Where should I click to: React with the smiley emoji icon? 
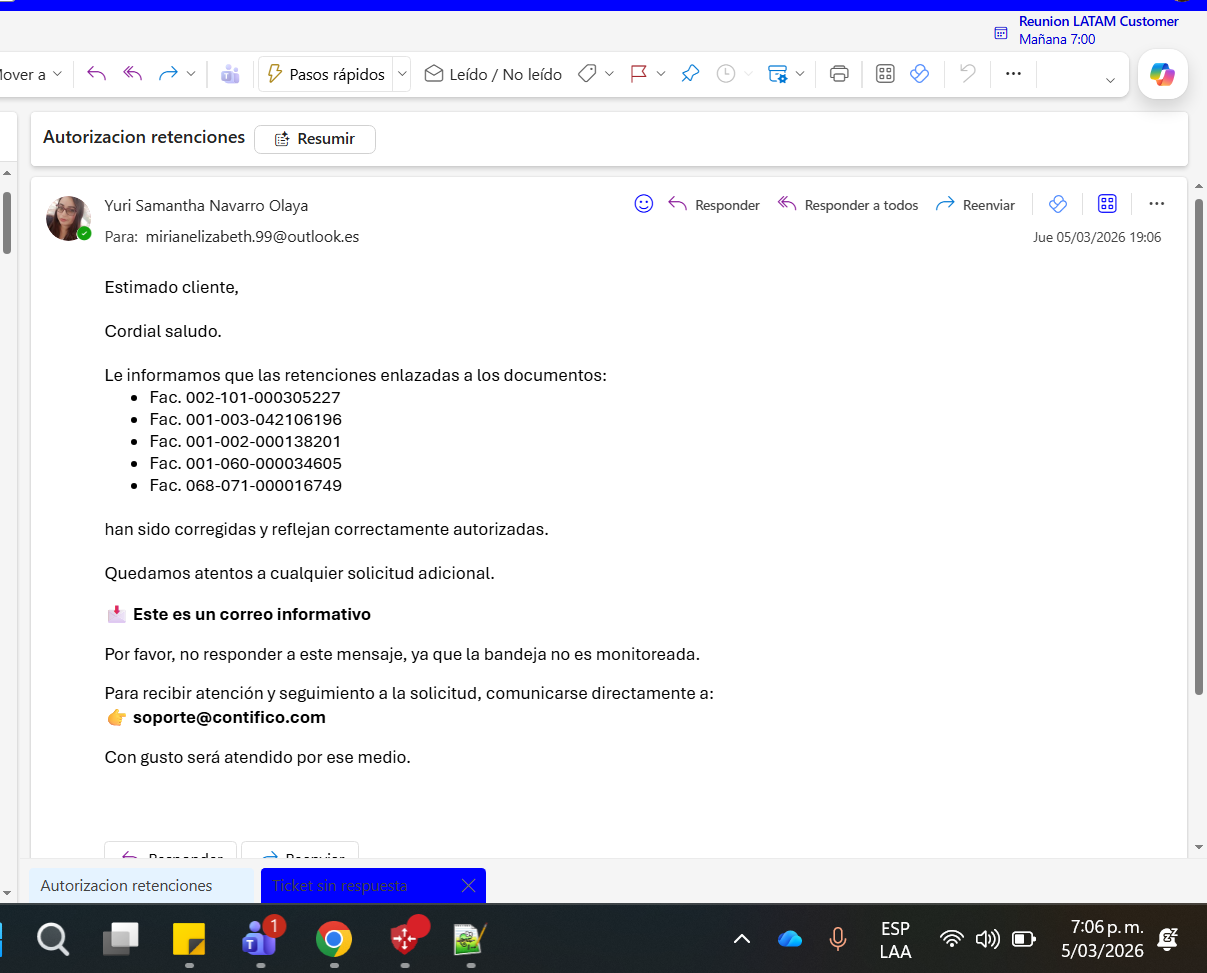click(644, 204)
